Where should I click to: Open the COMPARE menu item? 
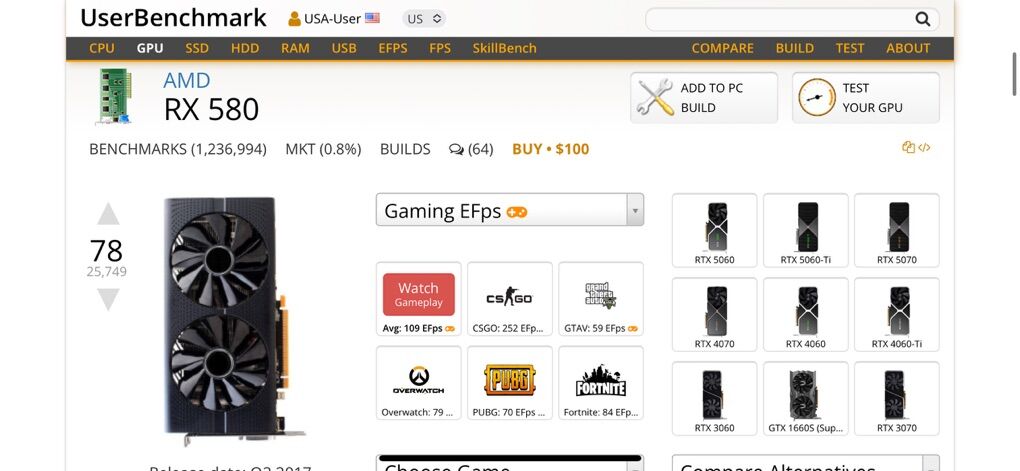pos(722,48)
